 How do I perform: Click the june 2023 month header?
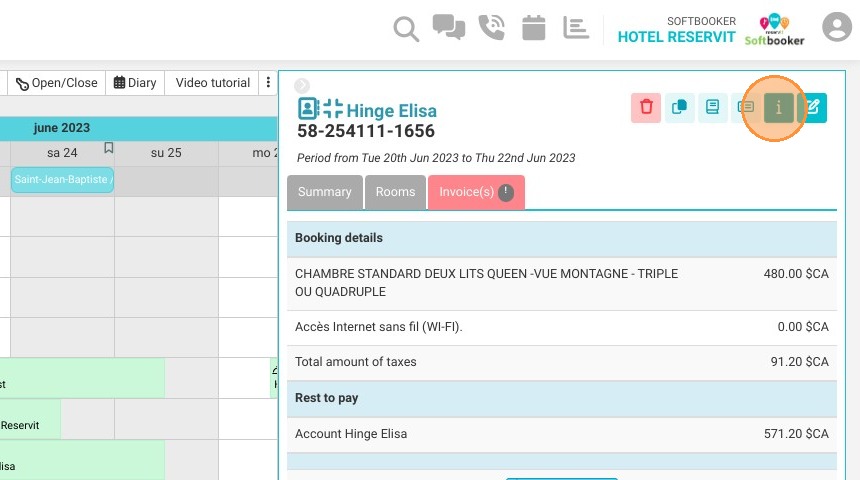point(61,128)
